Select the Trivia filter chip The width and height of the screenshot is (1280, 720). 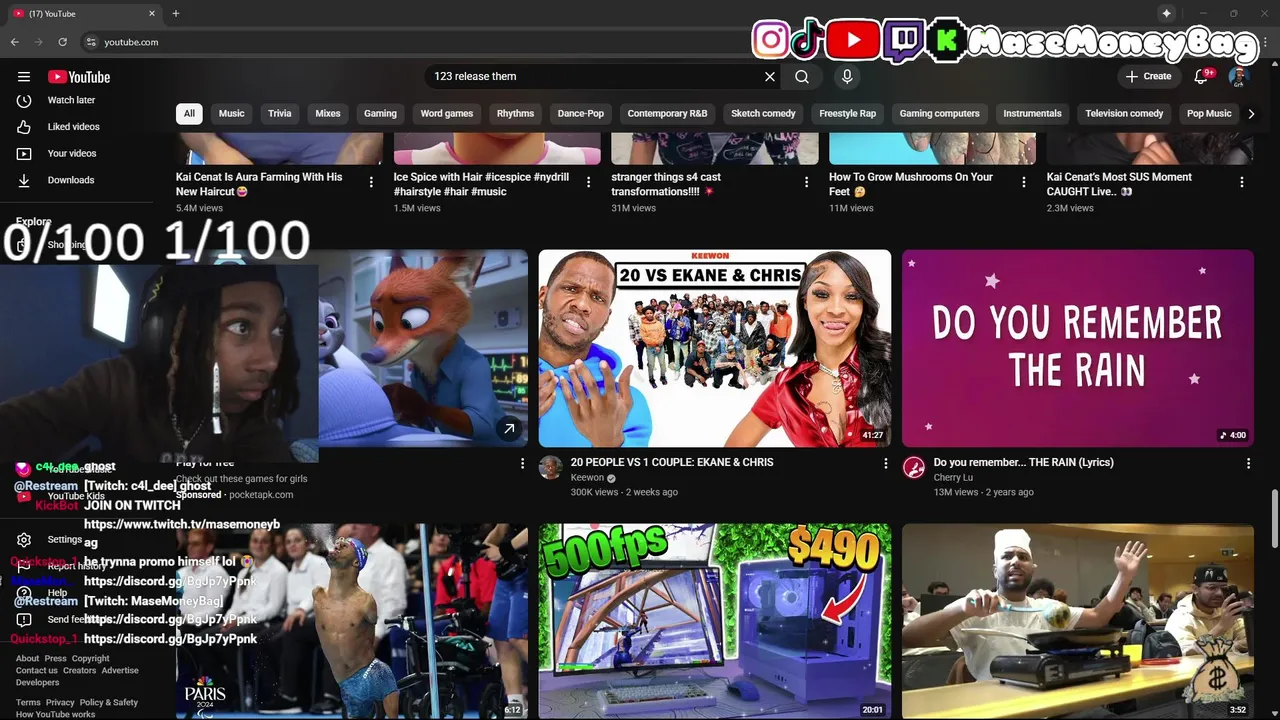(280, 114)
